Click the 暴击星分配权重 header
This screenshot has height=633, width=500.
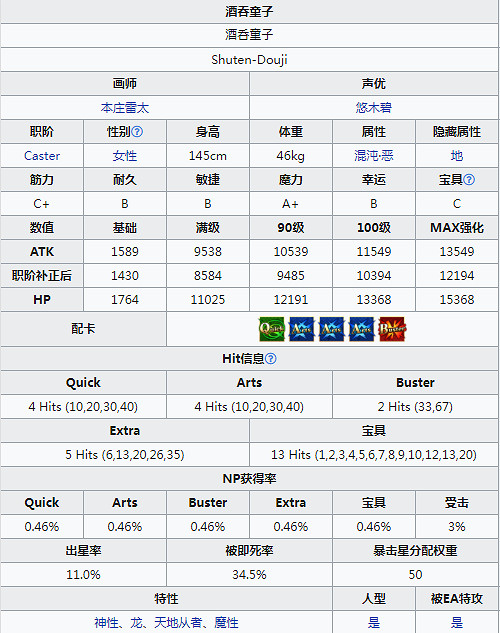pyautogui.click(x=415, y=551)
